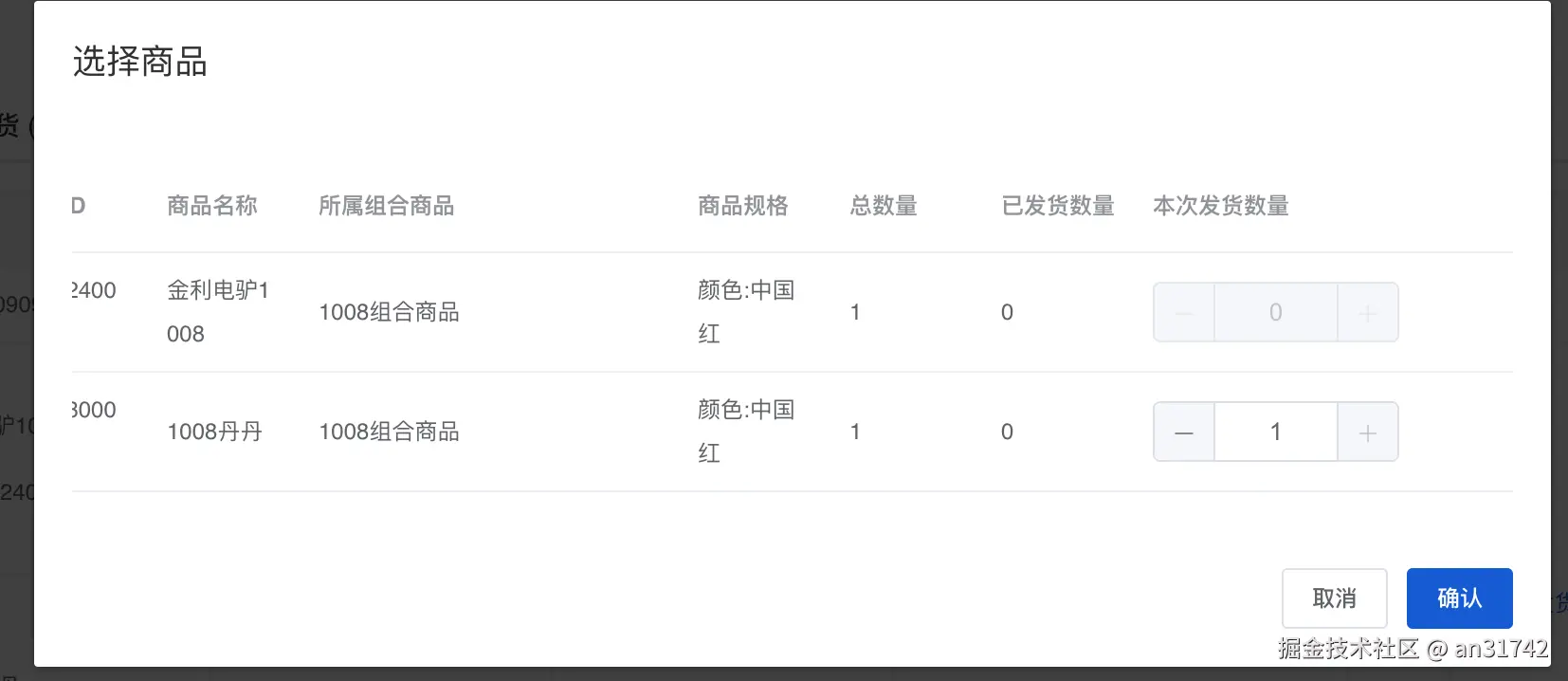
Task: Click the 总数量 column header
Action: pos(884,206)
